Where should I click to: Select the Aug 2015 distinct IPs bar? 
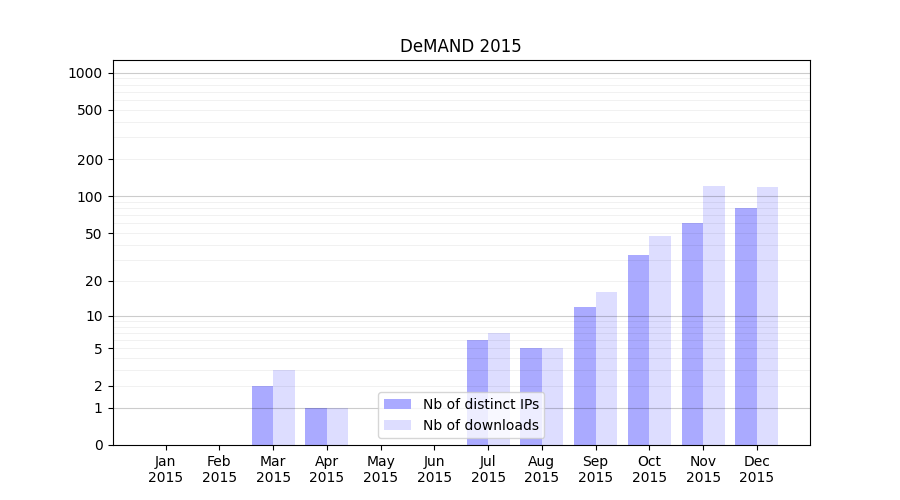(531, 396)
